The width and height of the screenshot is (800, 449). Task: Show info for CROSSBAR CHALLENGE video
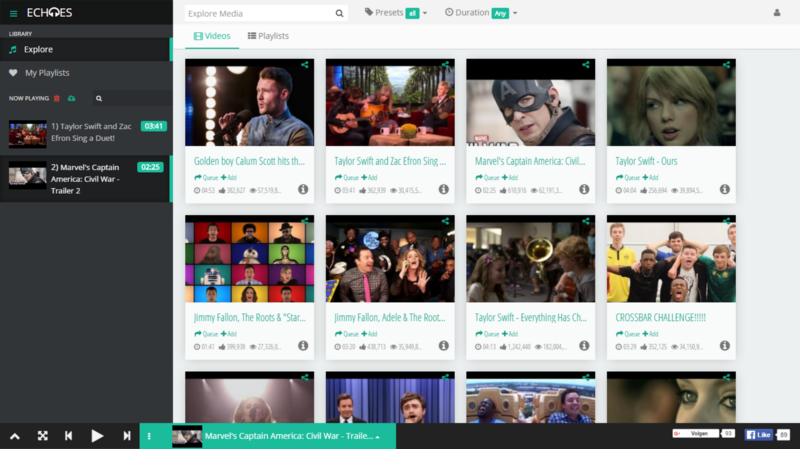724,346
